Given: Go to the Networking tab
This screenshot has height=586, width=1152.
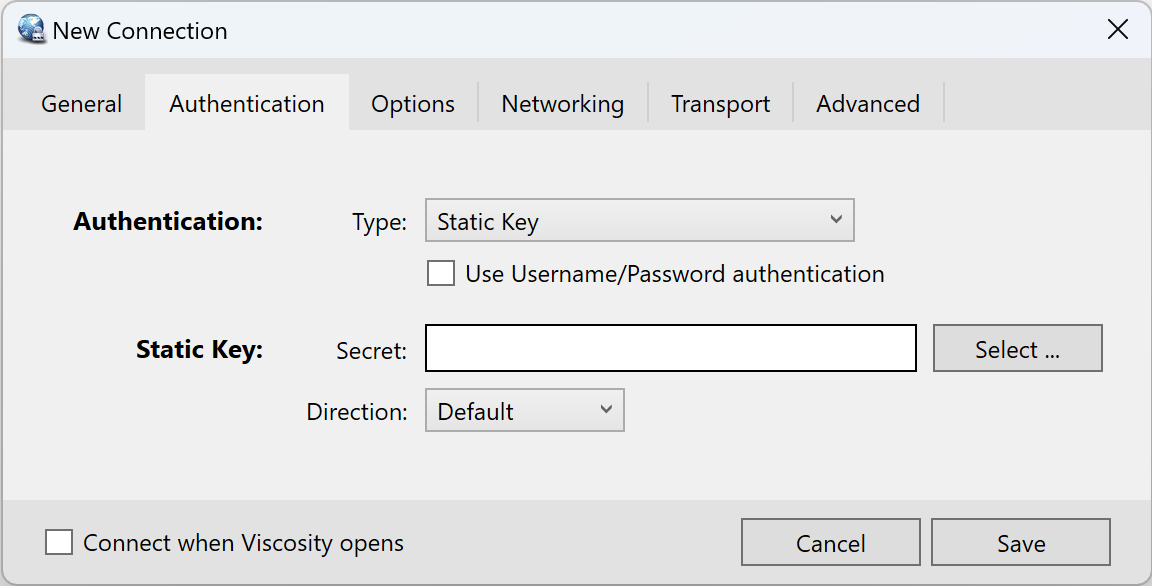Looking at the screenshot, I should click(x=563, y=104).
